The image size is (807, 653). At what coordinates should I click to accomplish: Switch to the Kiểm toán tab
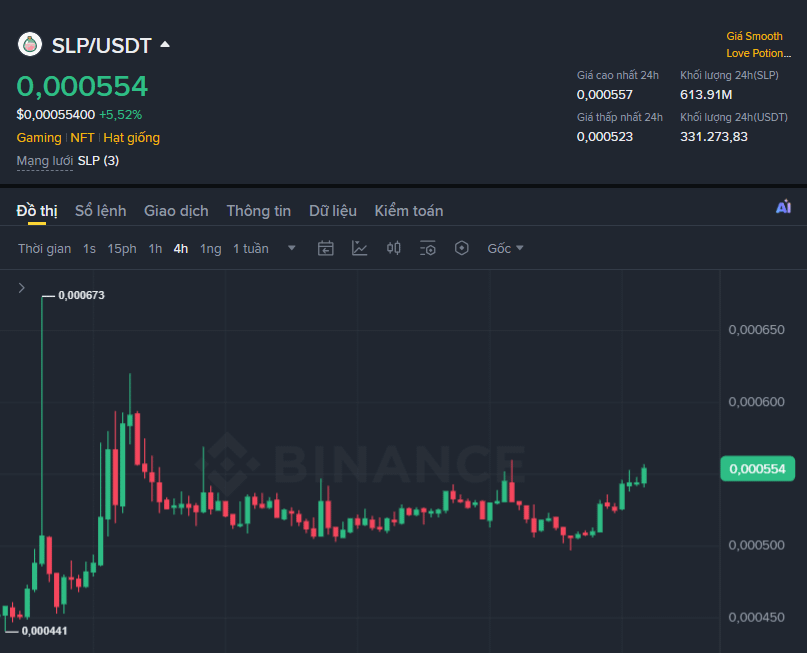409,211
